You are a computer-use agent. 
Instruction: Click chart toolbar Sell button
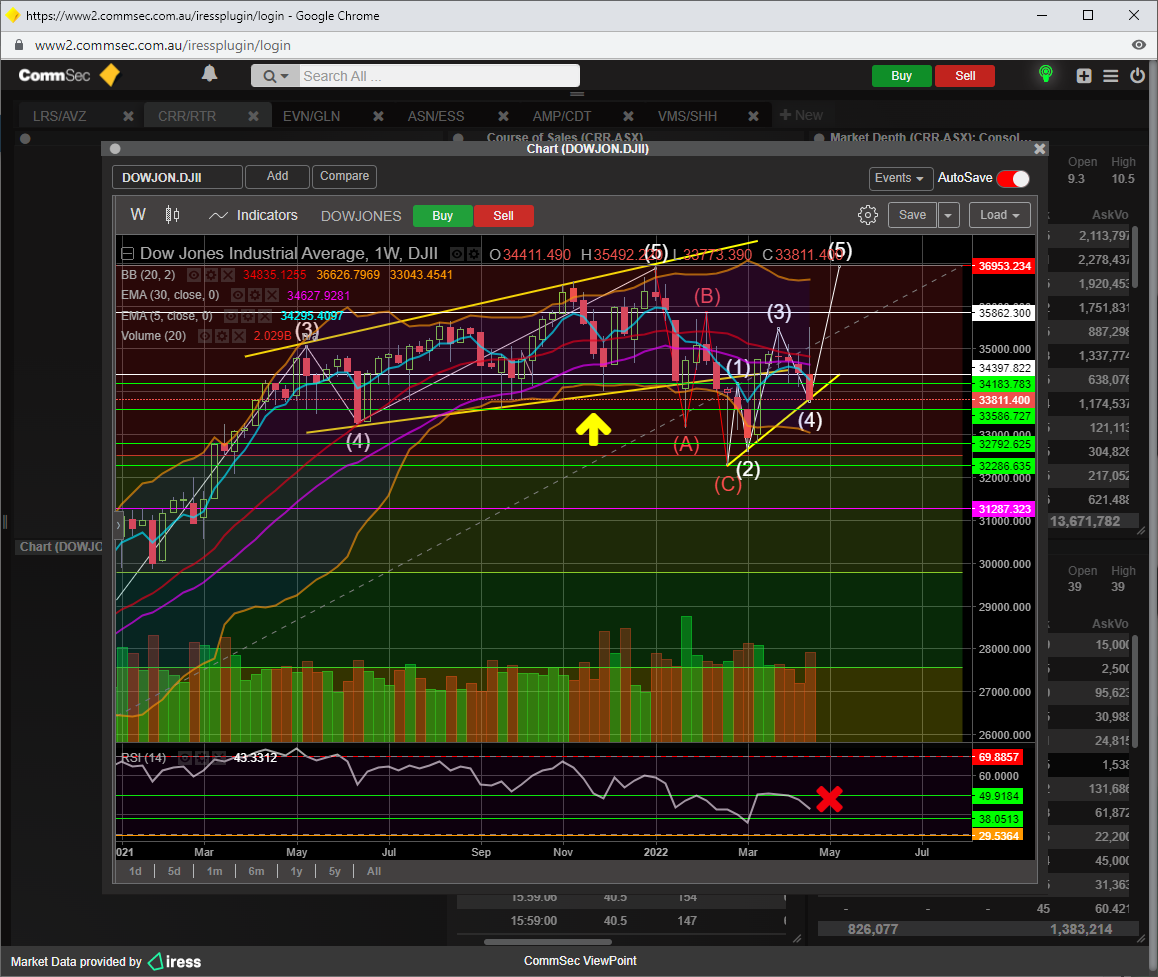coord(504,216)
